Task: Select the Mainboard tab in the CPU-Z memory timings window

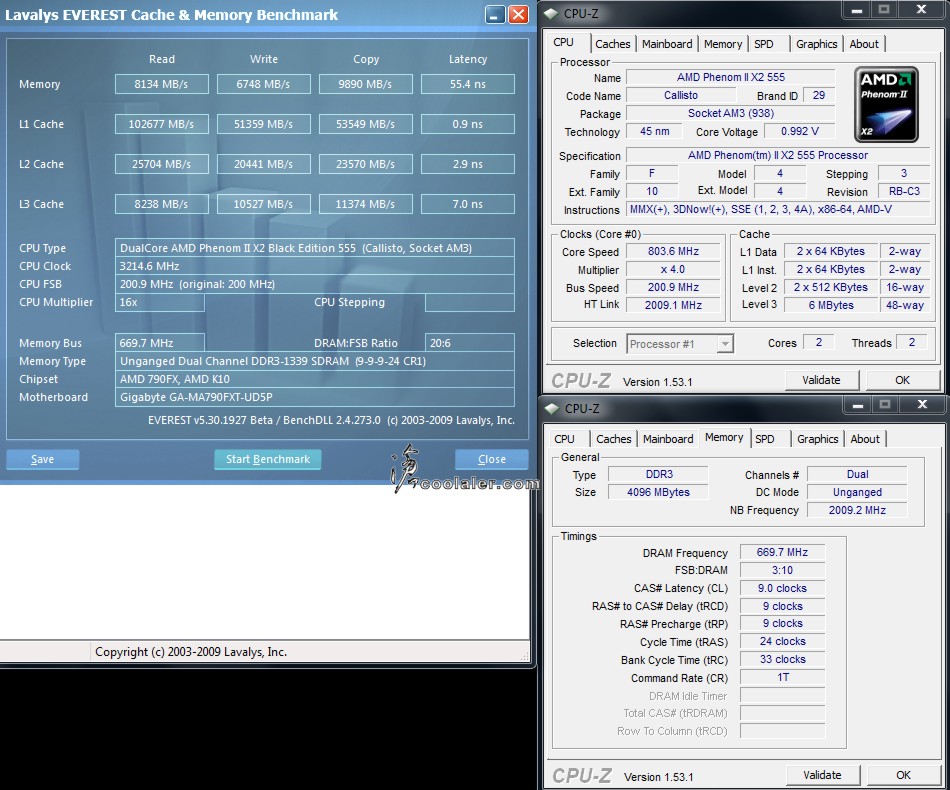Action: pos(668,439)
